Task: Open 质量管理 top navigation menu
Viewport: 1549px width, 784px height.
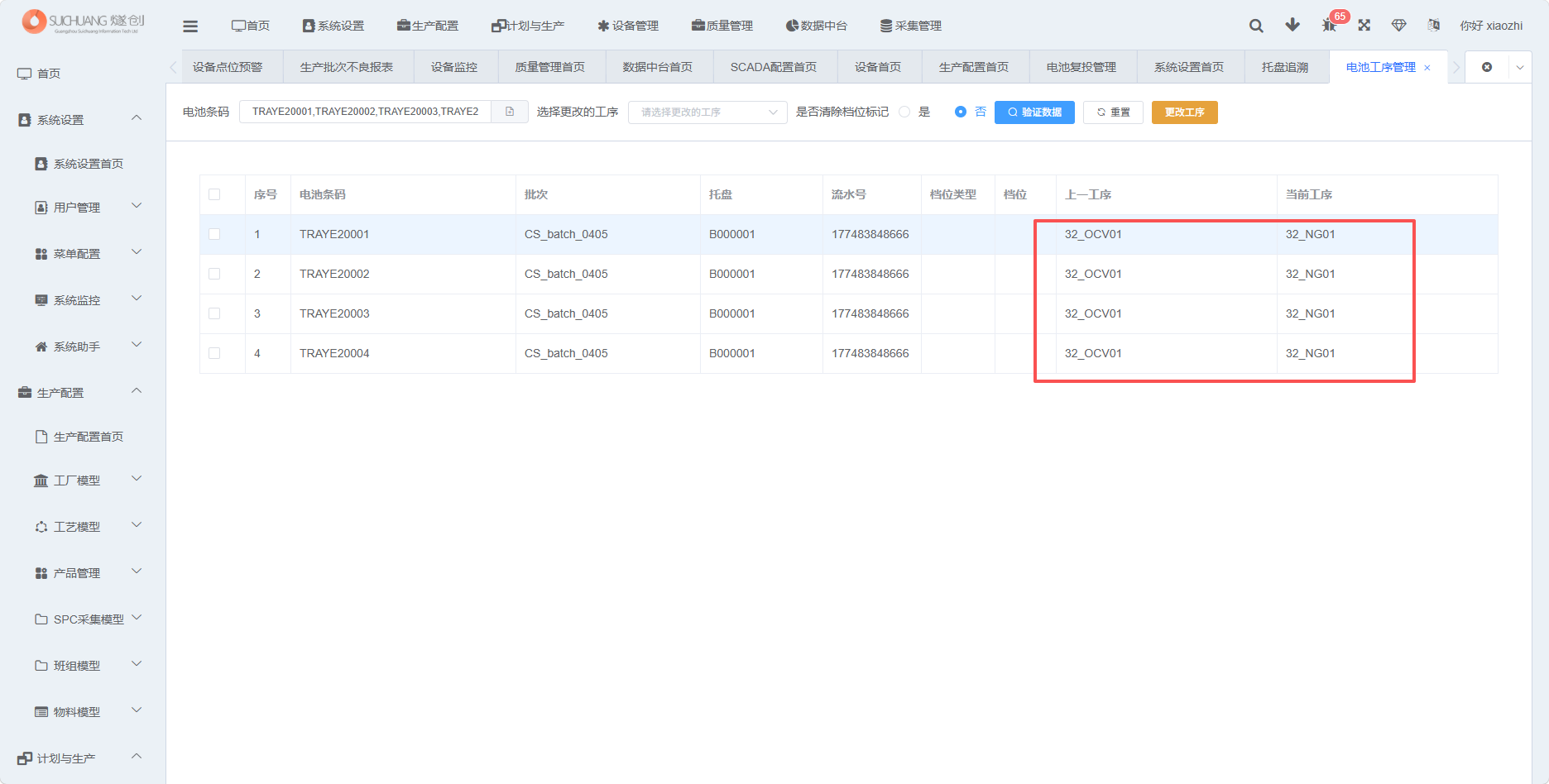Action: pyautogui.click(x=722, y=26)
